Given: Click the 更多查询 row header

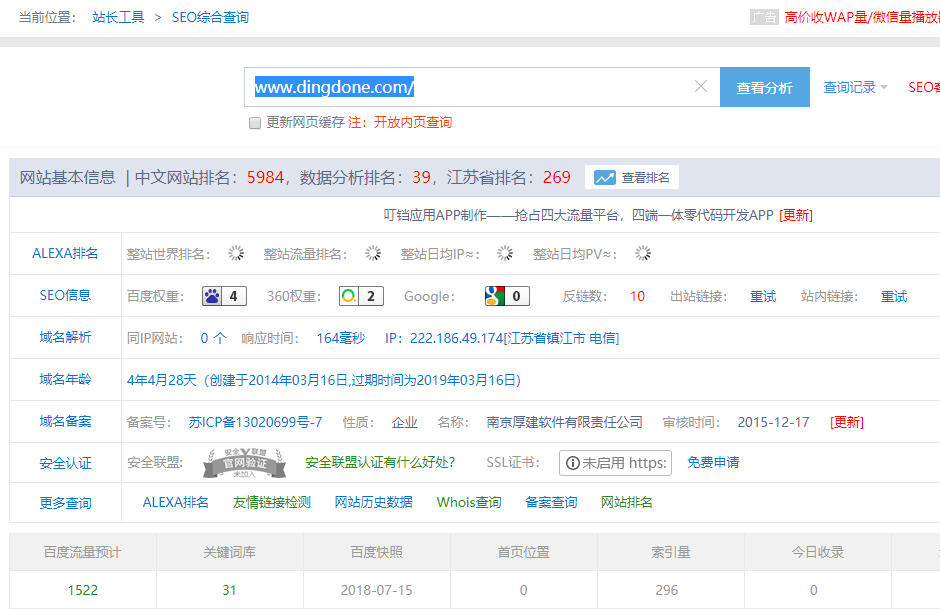Looking at the screenshot, I should (x=65, y=503).
